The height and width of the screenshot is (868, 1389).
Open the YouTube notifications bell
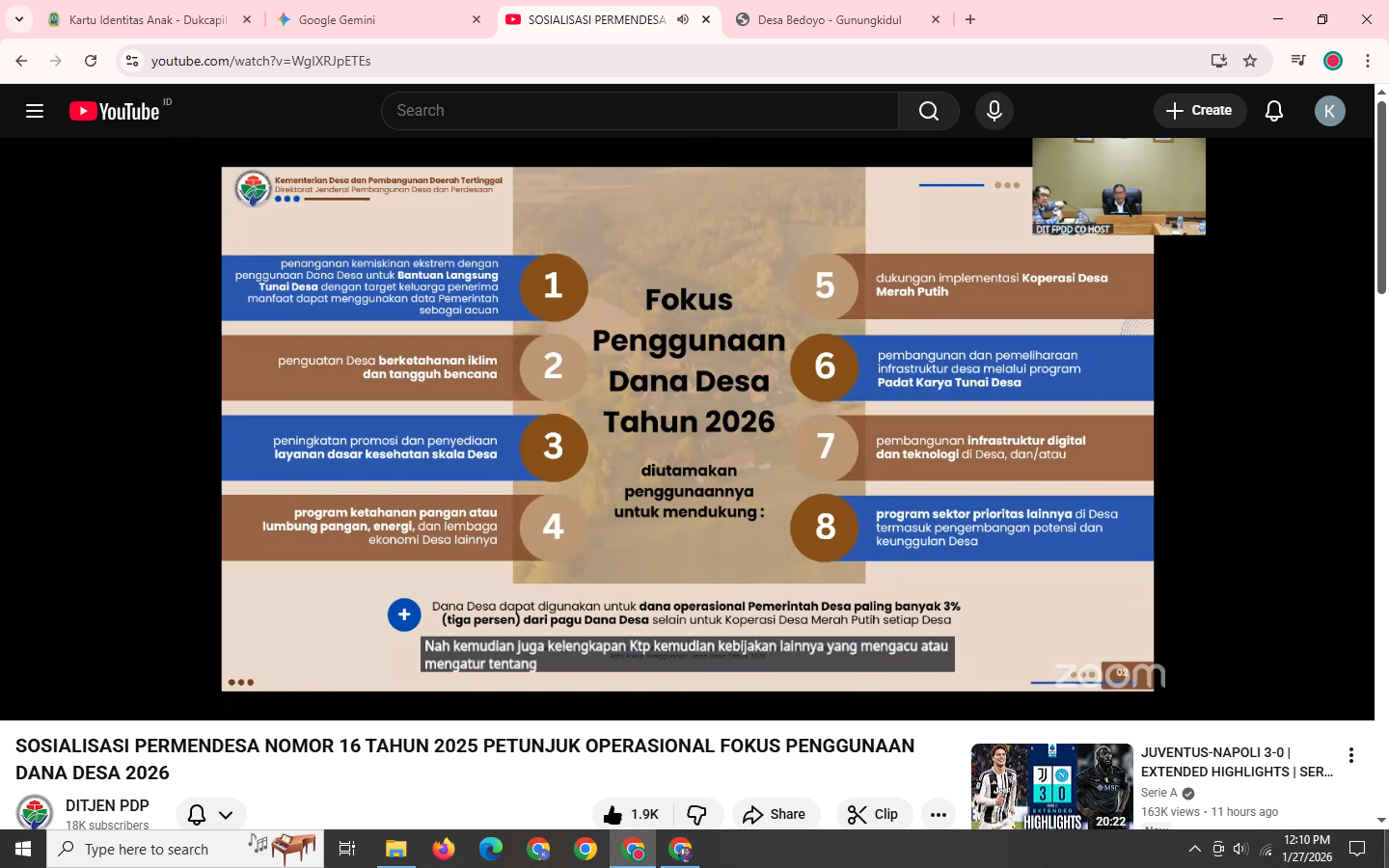pyautogui.click(x=1273, y=110)
